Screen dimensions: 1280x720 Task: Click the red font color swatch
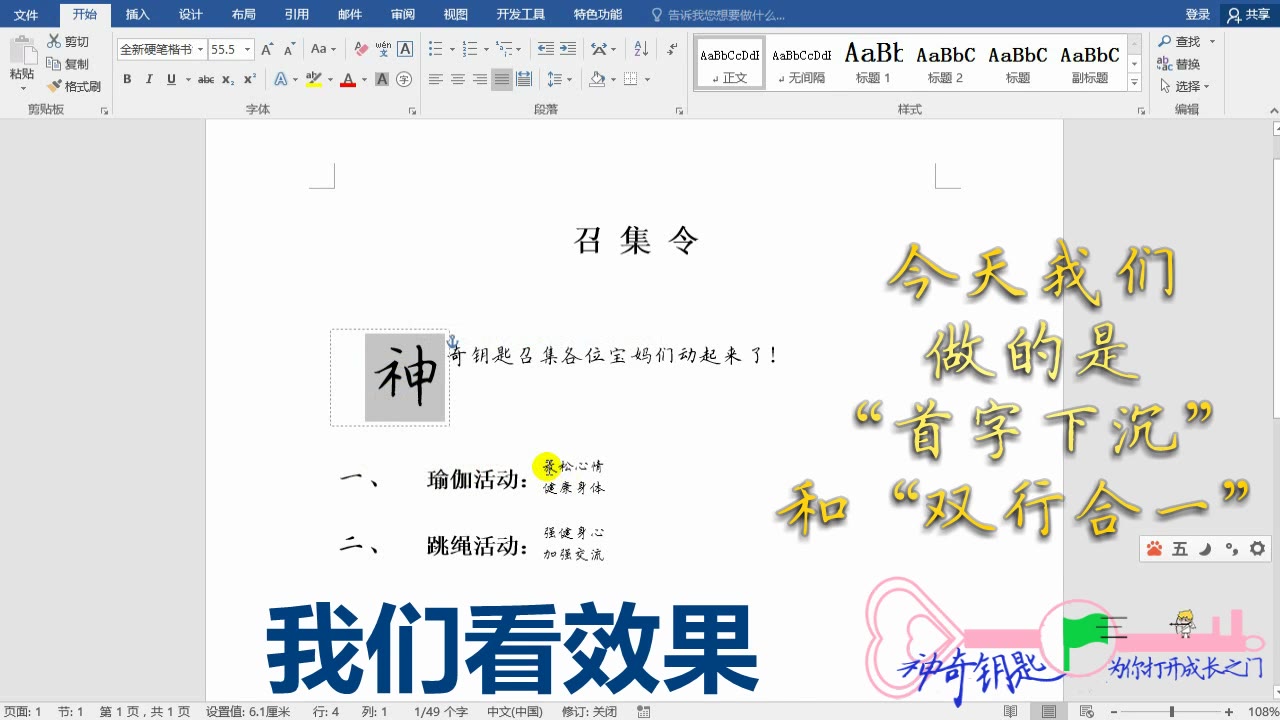click(348, 79)
